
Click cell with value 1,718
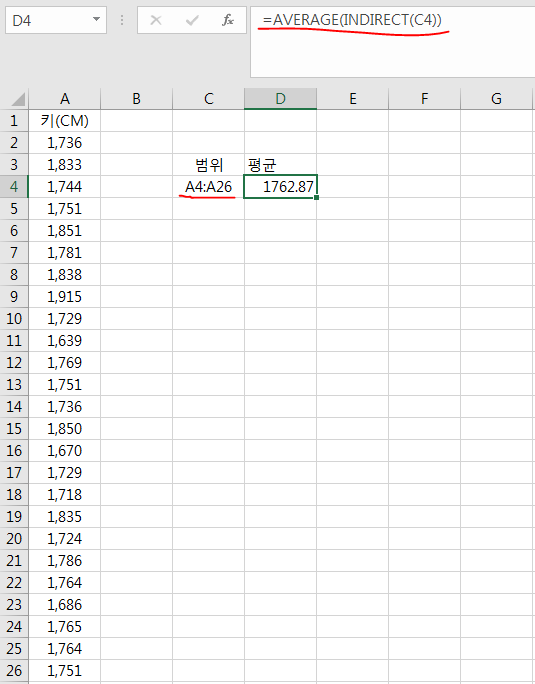[65, 495]
